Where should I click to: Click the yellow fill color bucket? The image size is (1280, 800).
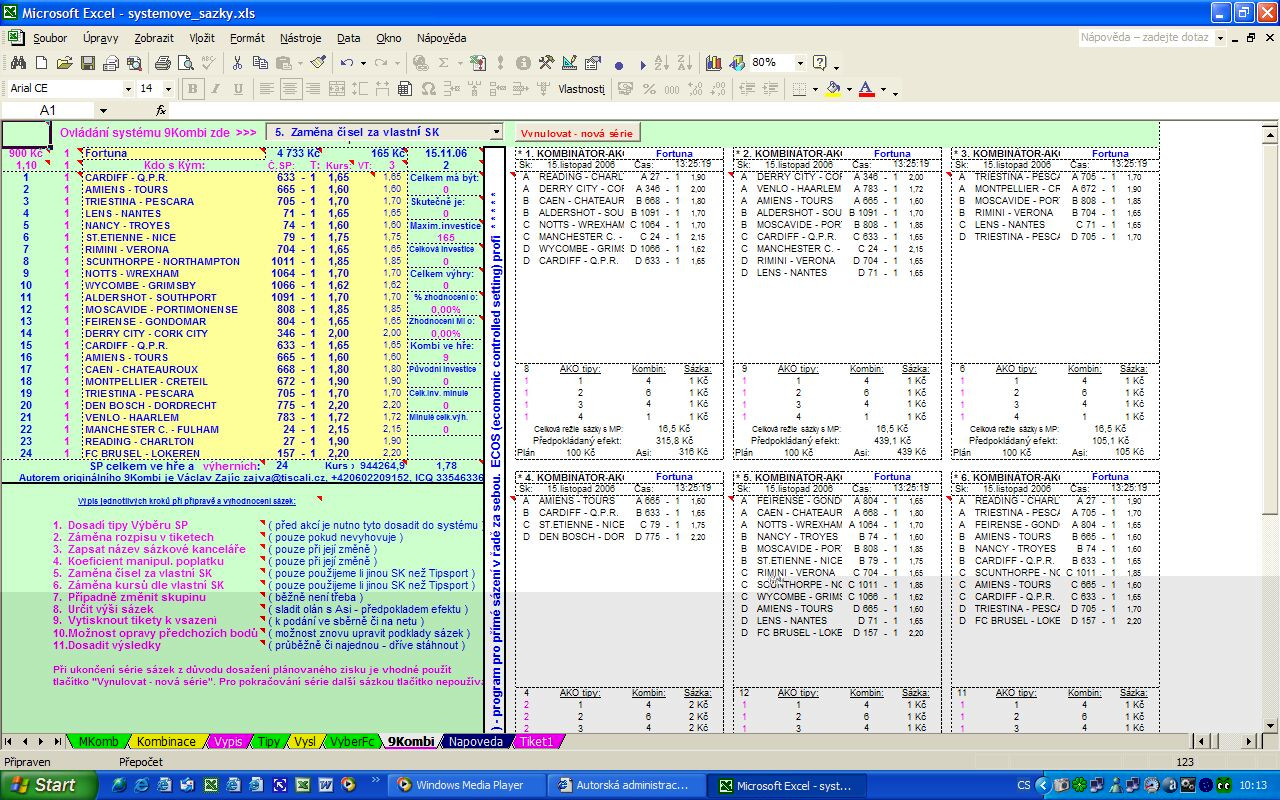coord(832,89)
